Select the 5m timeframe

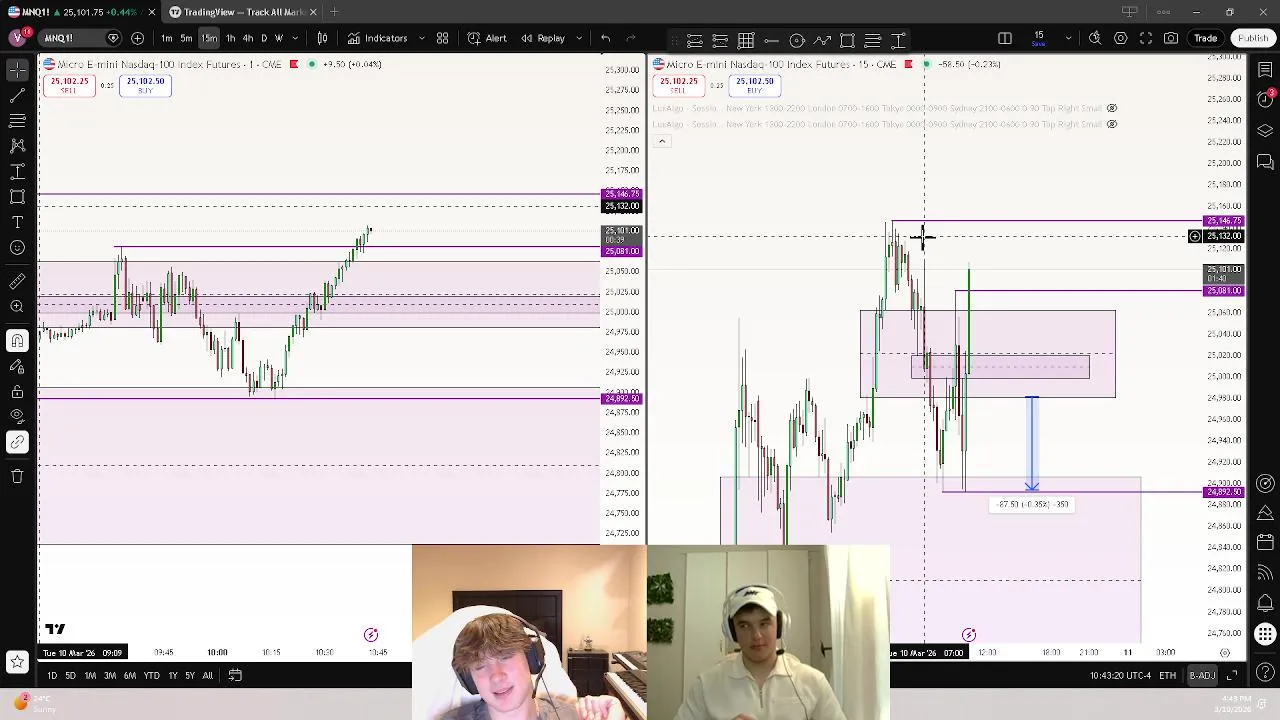pos(186,38)
